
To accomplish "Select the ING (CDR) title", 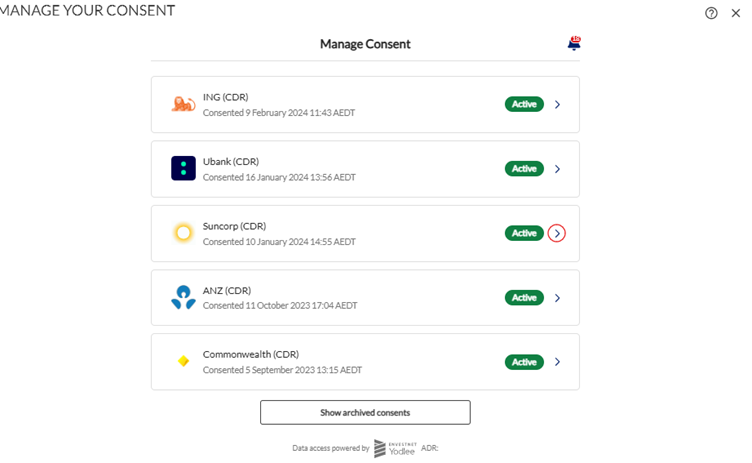I will point(225,97).
